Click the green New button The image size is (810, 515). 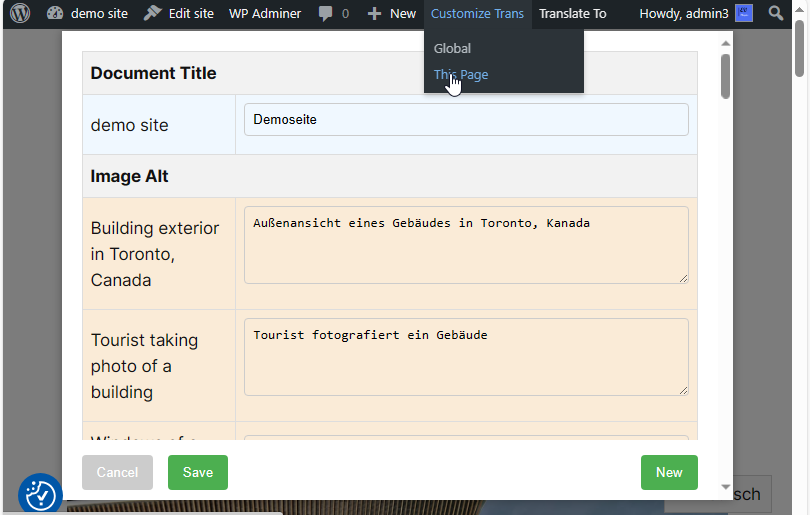669,472
